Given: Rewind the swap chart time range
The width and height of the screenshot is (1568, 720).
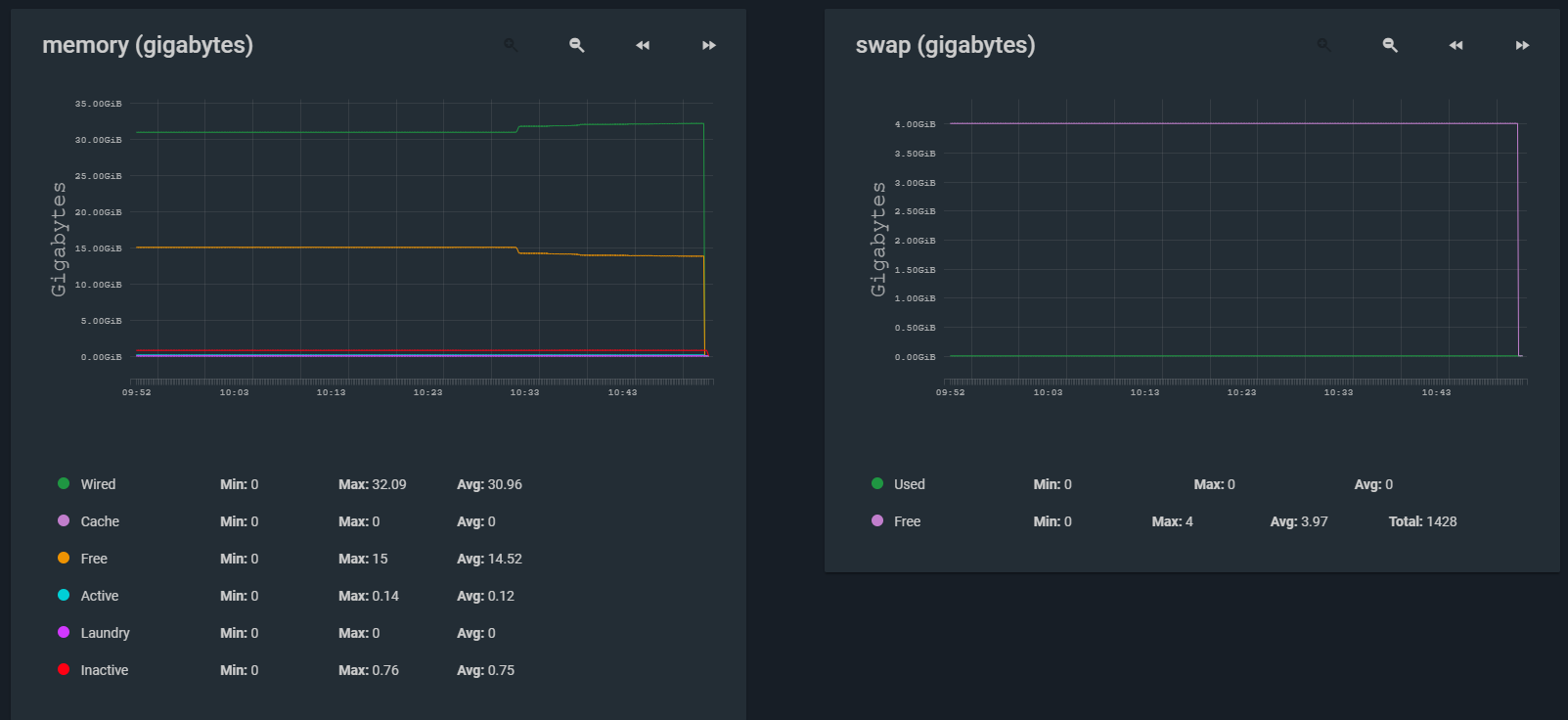Looking at the screenshot, I should point(1456,45).
